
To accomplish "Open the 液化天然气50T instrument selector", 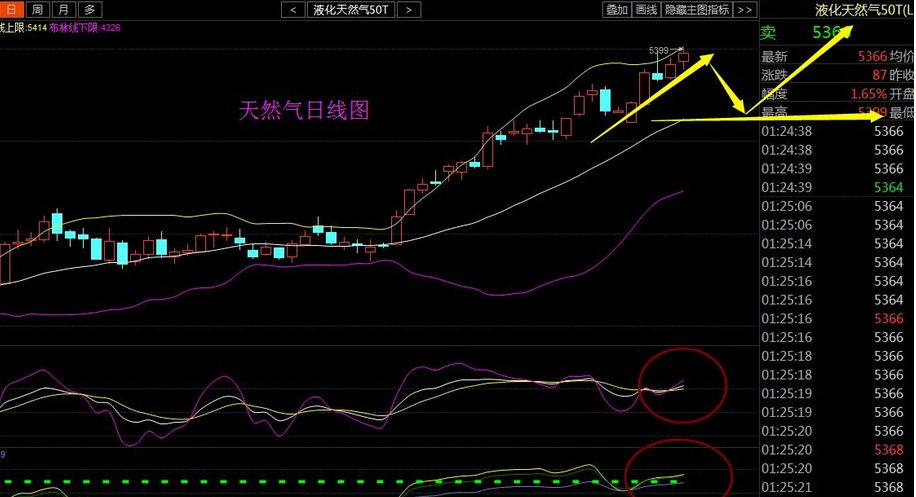I will click(x=351, y=9).
